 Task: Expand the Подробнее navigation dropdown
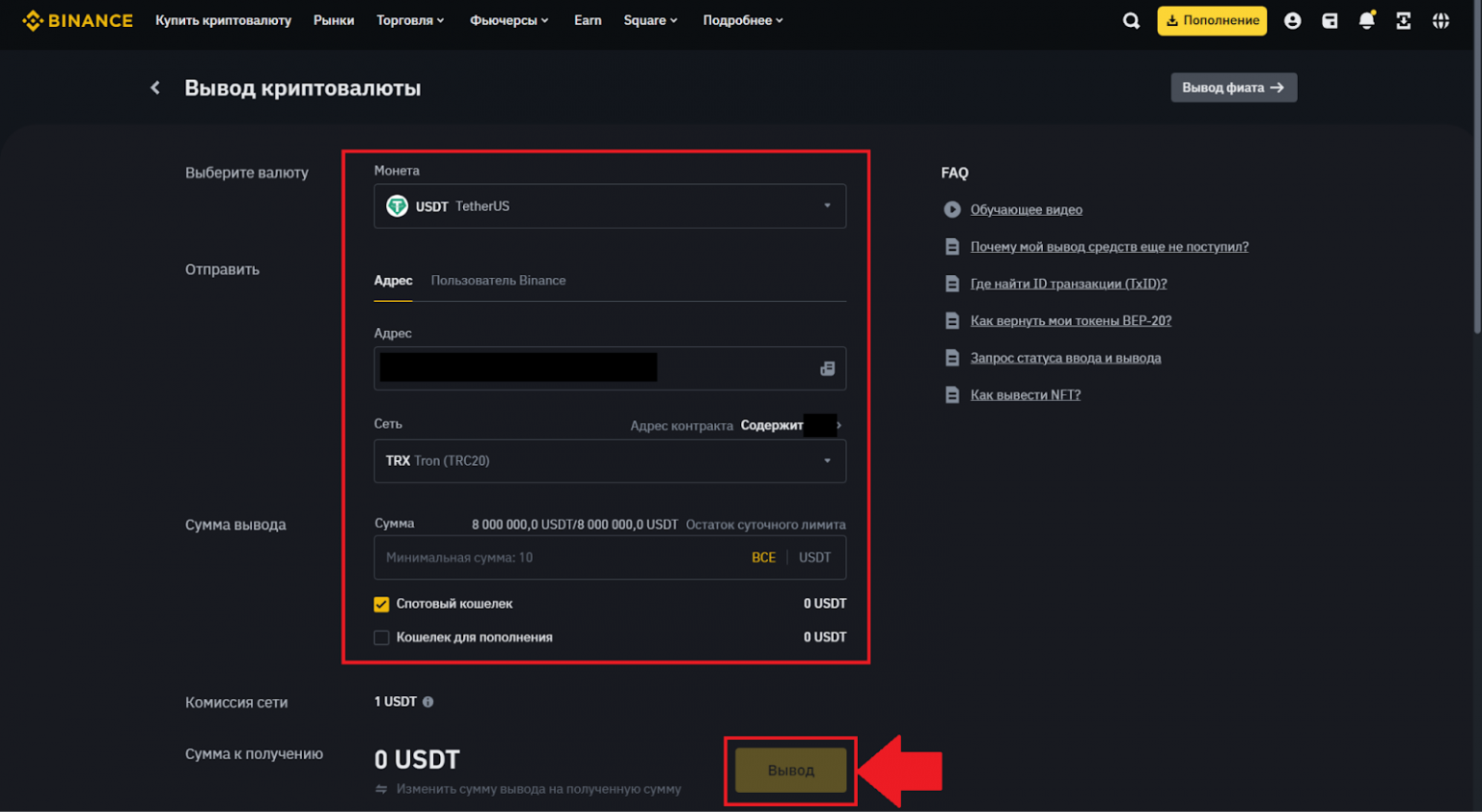742,19
